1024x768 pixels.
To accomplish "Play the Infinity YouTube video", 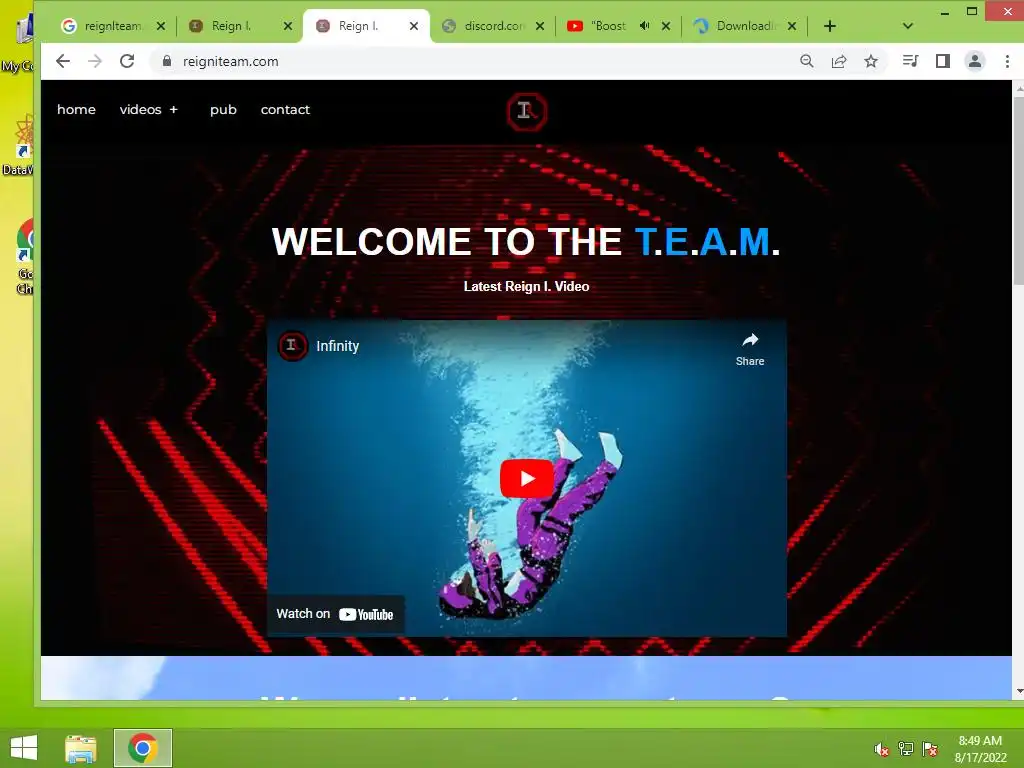I will coord(526,478).
